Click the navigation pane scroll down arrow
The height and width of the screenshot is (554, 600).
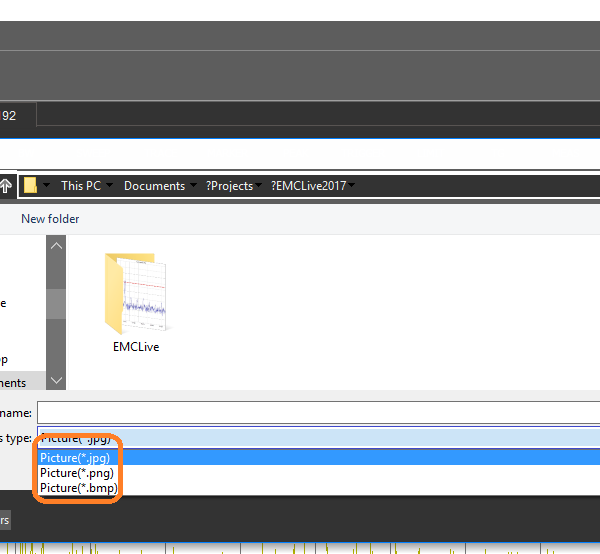pos(56,380)
